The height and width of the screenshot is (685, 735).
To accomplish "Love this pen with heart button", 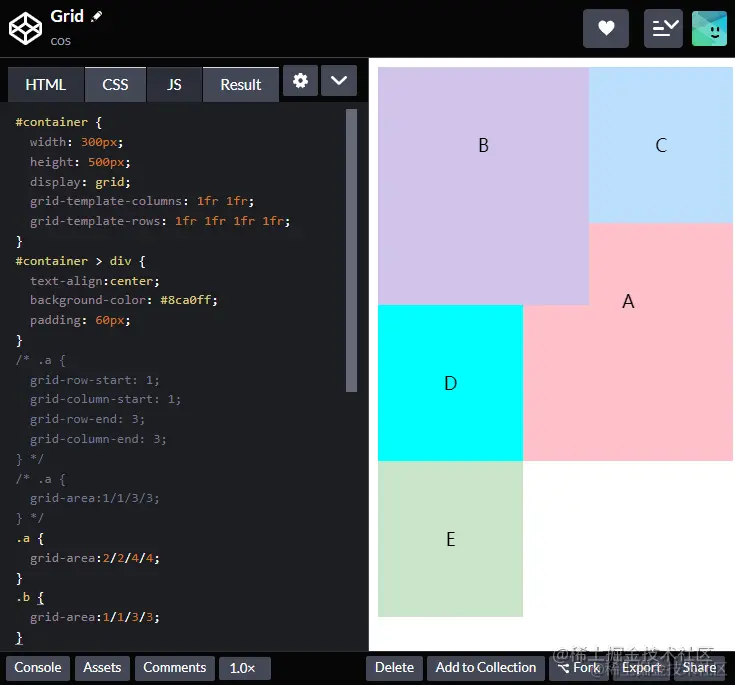I will [x=606, y=28].
